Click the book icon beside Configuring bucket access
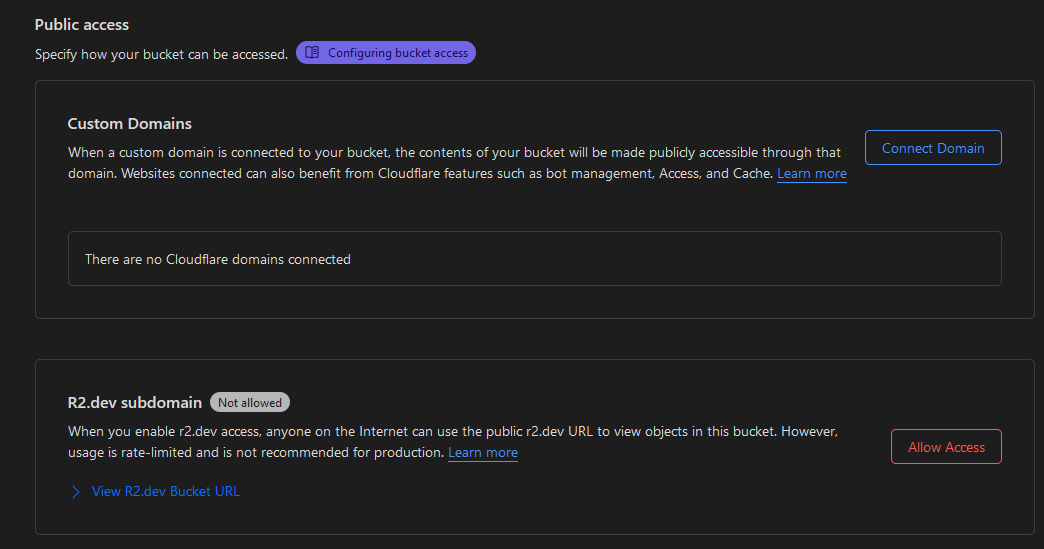The width and height of the screenshot is (1044, 549). pyautogui.click(x=312, y=53)
